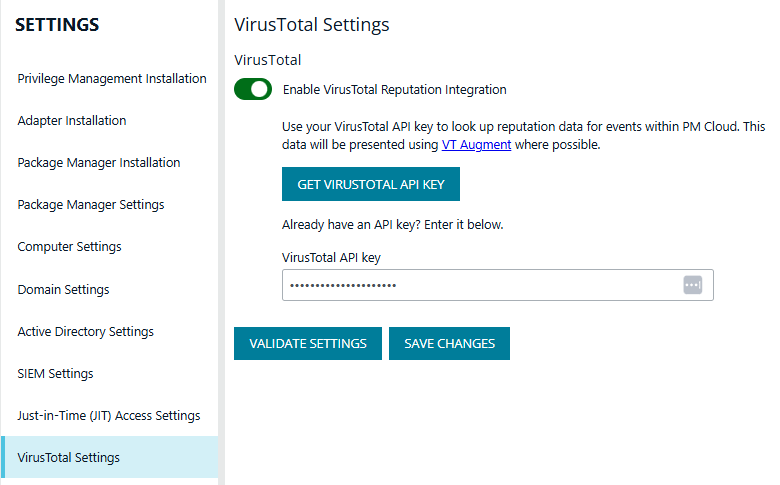Click VALIDATE SETTINGS button
Viewport: 780px width, 485px height.
pyautogui.click(x=308, y=343)
